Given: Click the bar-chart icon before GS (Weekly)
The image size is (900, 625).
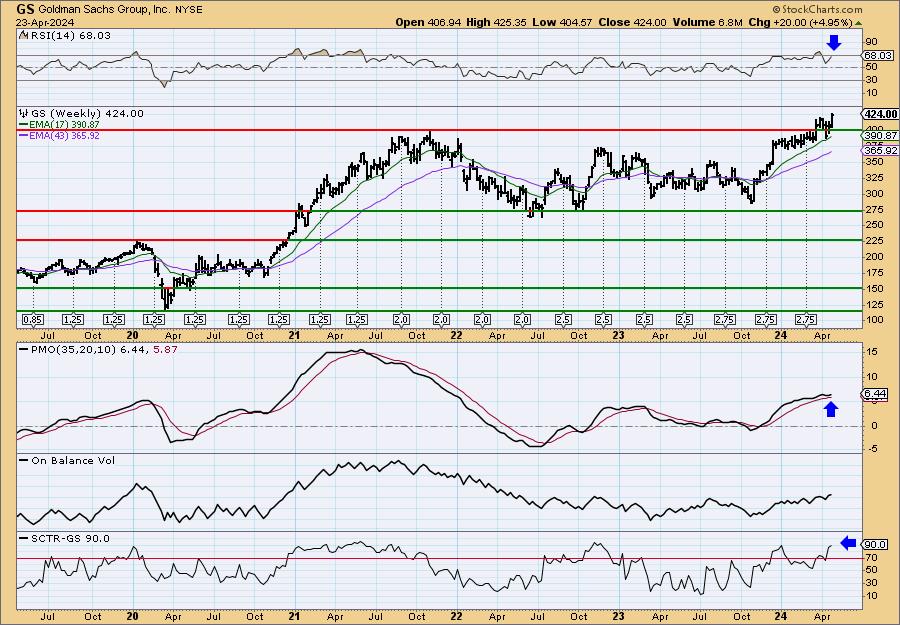Looking at the screenshot, I should 24,114.
